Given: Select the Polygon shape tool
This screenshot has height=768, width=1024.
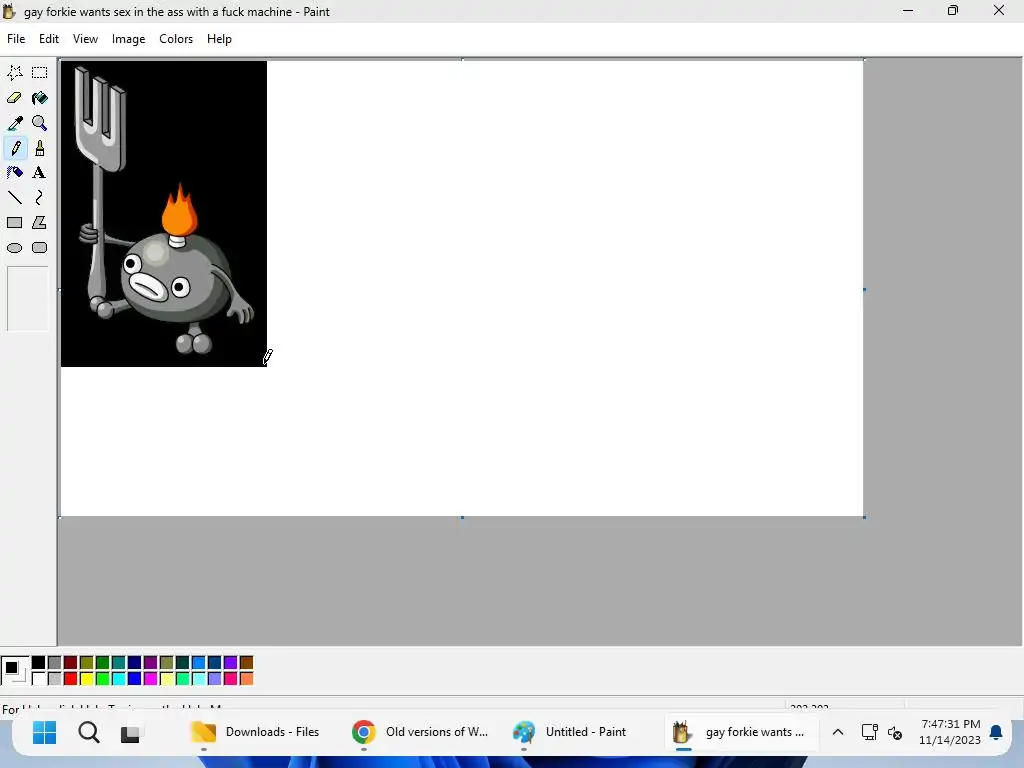Looking at the screenshot, I should pos(39,223).
